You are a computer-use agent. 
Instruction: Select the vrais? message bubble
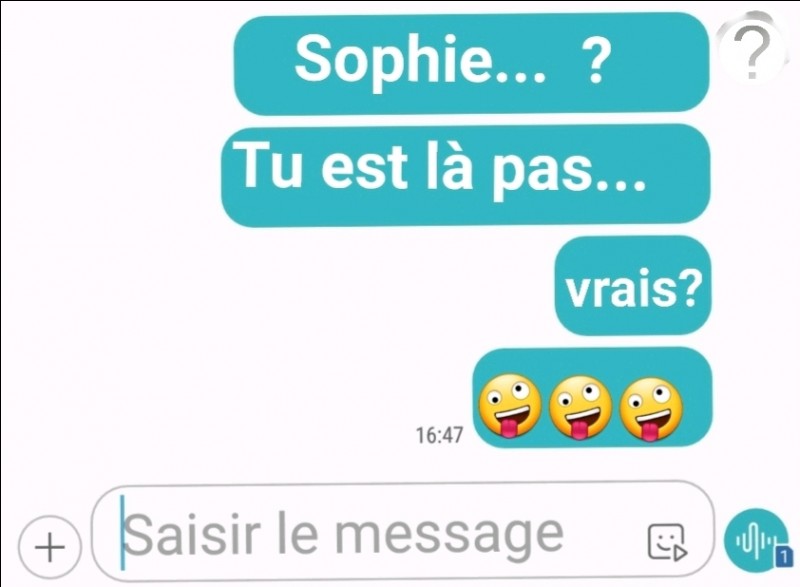[x=633, y=286]
